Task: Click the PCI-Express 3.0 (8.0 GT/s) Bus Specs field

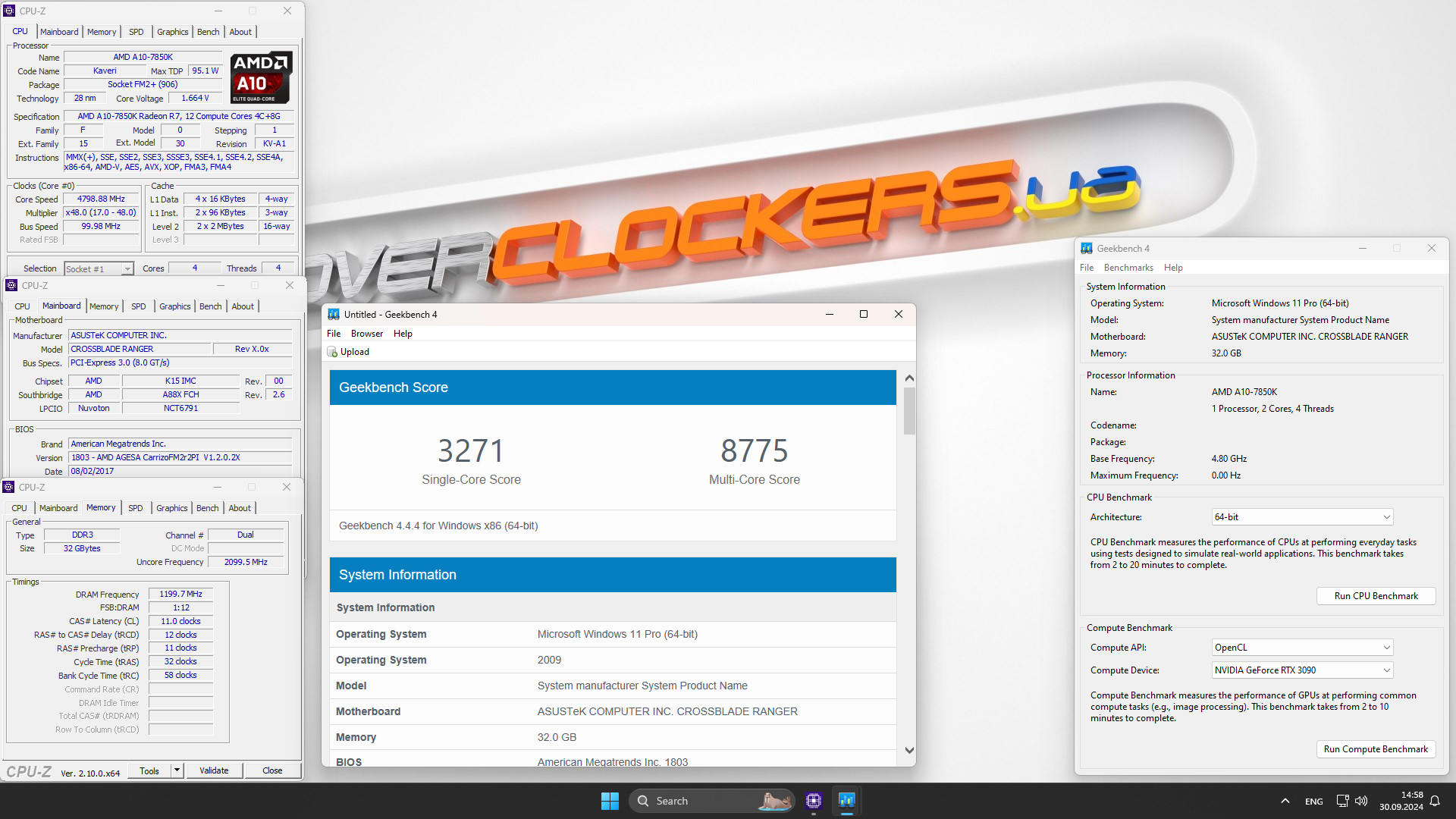Action: [x=180, y=363]
